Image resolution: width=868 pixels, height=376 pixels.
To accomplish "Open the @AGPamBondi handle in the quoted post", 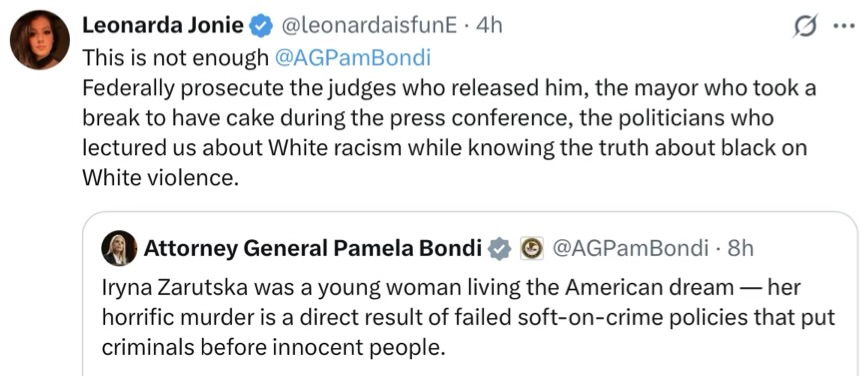I will 631,249.
